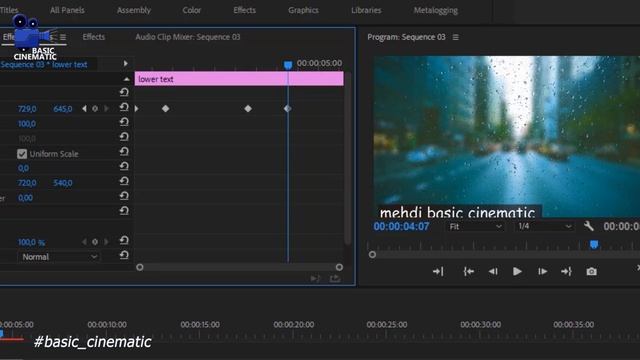Expand the position keyframe track triangle

(137, 109)
